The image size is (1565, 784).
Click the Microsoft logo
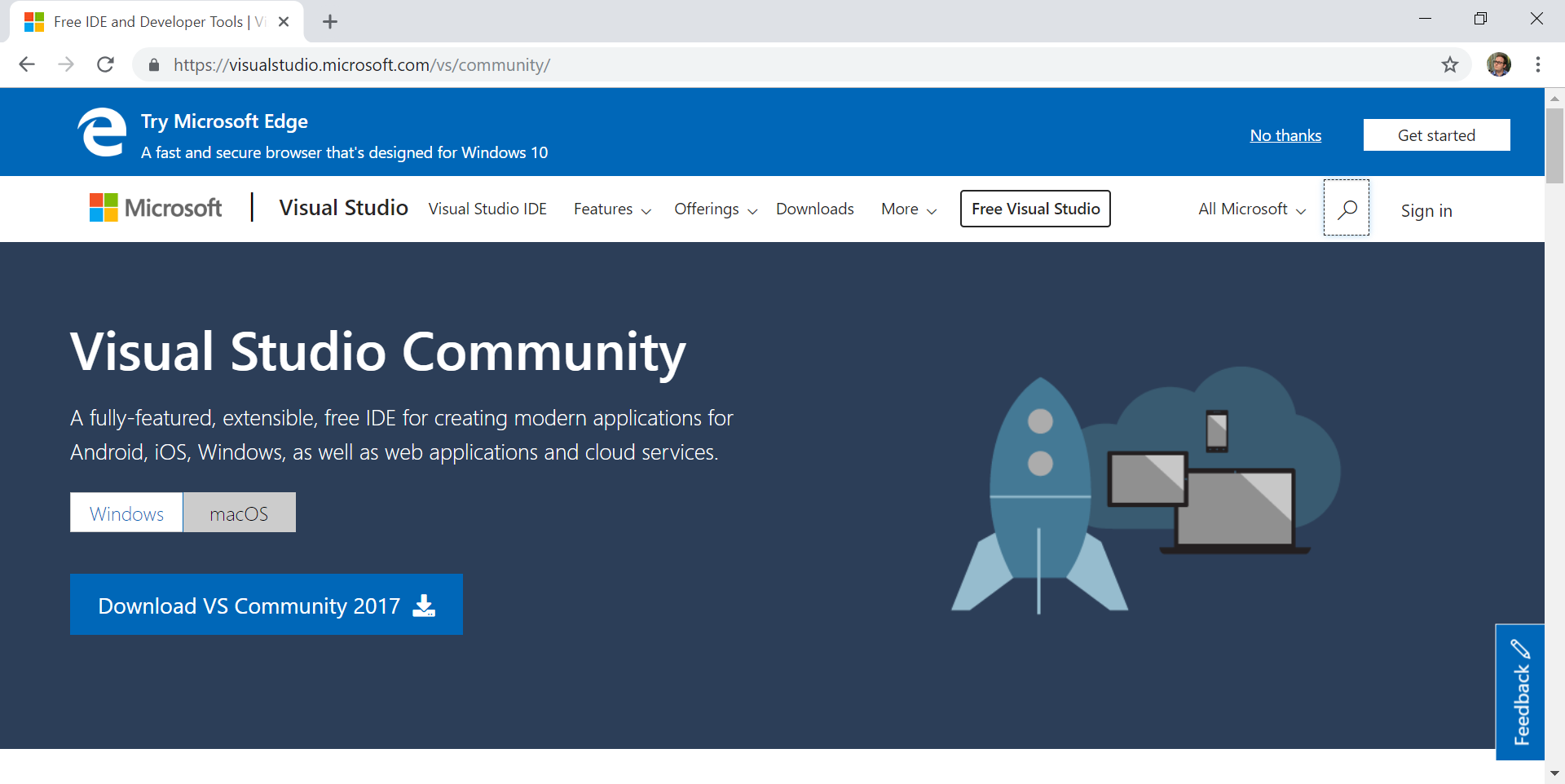(x=155, y=208)
